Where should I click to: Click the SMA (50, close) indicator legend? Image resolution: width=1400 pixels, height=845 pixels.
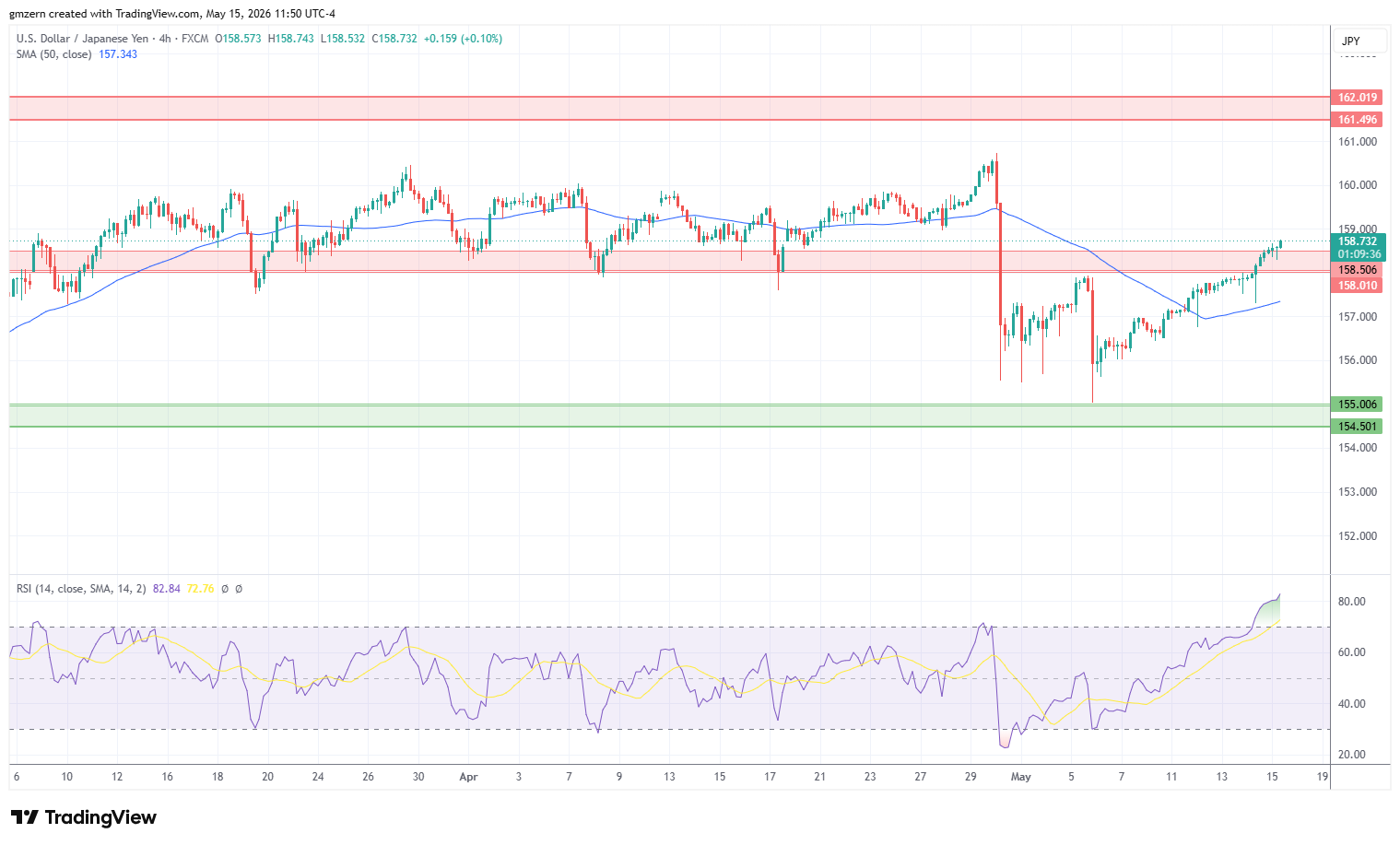pyautogui.click(x=53, y=54)
